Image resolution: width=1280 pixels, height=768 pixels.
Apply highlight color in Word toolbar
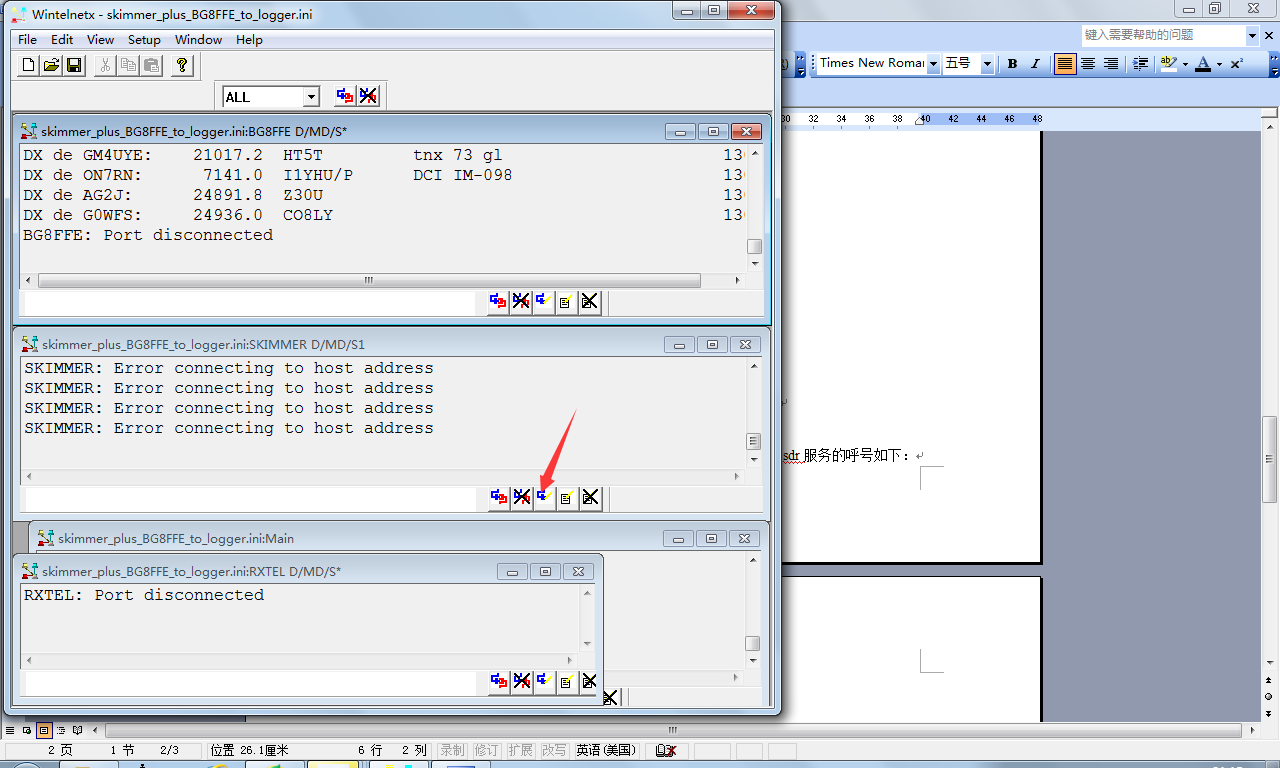coord(1168,63)
